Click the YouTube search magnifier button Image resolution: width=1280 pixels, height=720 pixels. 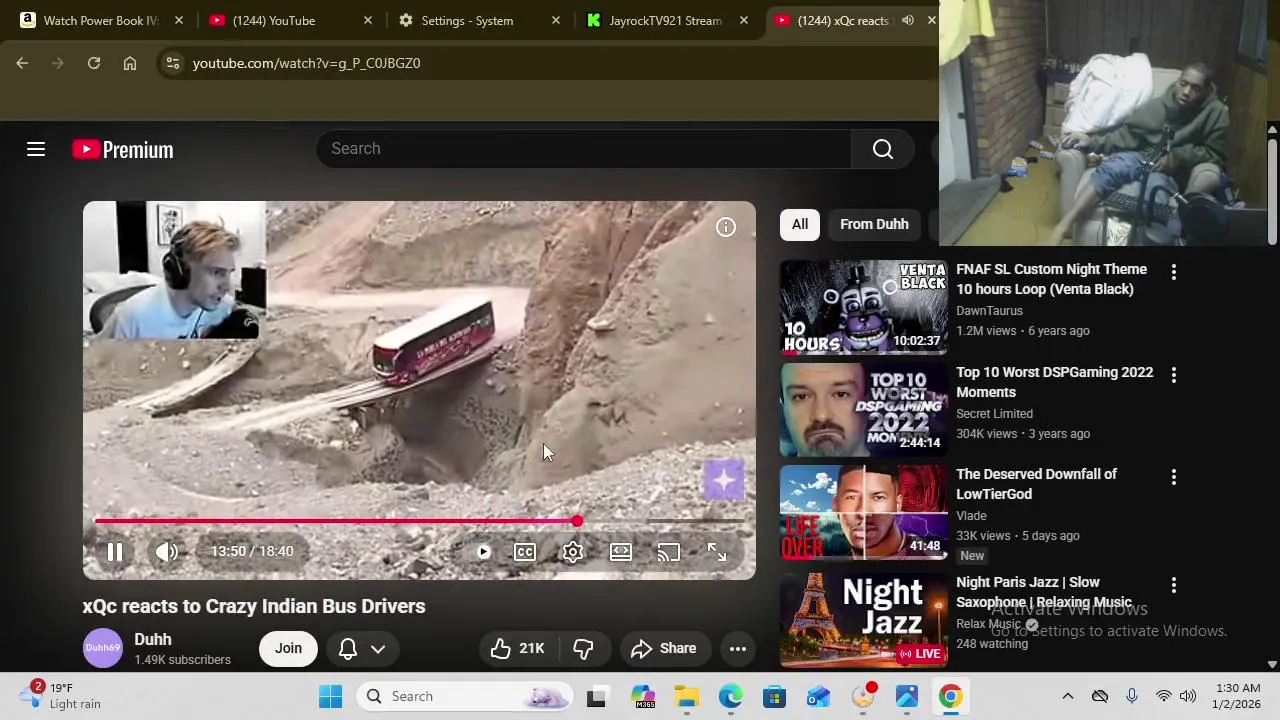883,149
